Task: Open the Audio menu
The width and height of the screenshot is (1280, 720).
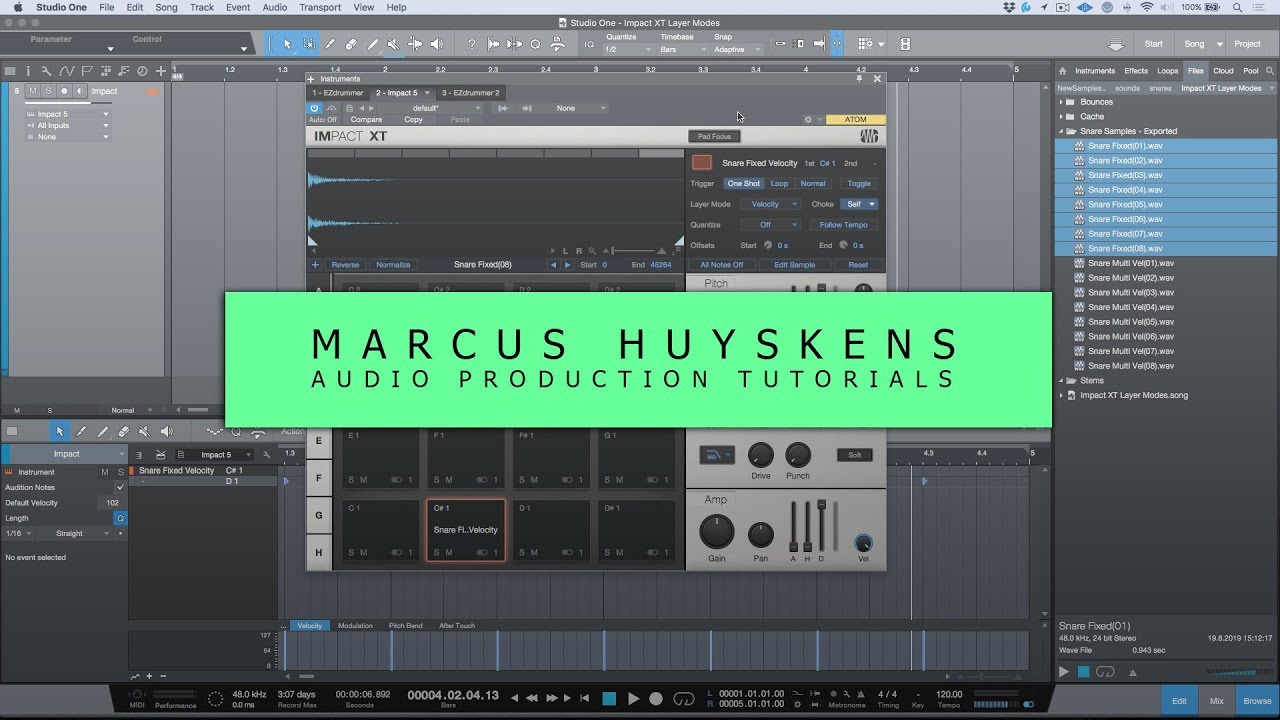Action: coord(275,7)
